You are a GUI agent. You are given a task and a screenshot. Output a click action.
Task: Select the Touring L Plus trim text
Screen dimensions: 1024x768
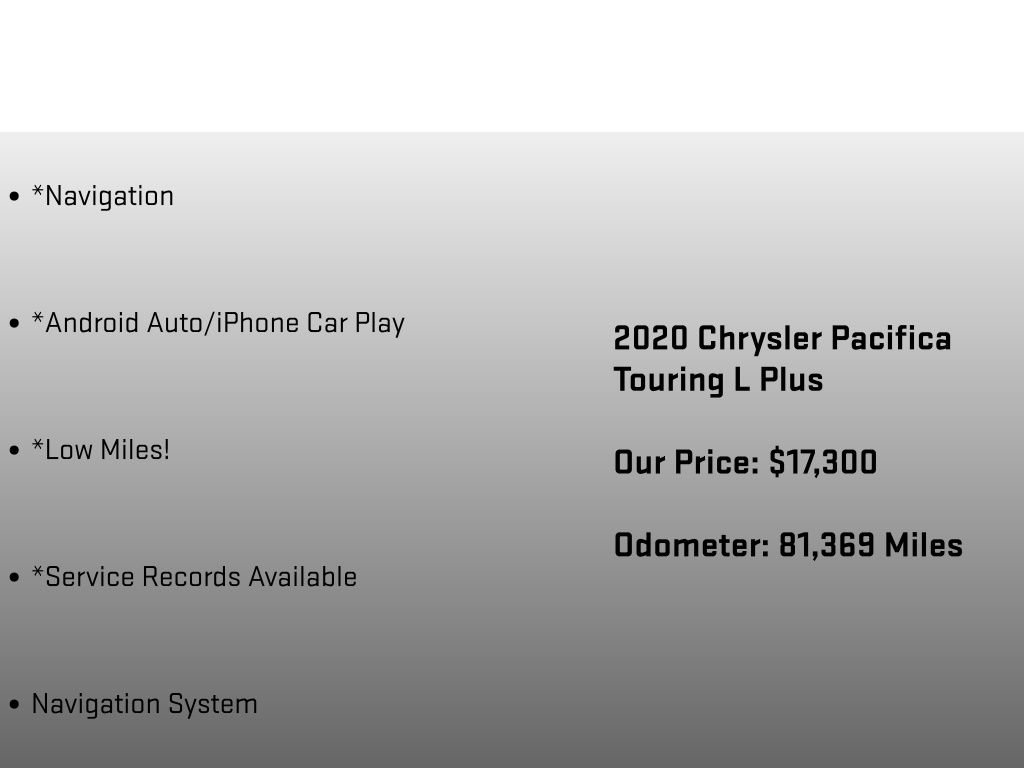tap(718, 380)
